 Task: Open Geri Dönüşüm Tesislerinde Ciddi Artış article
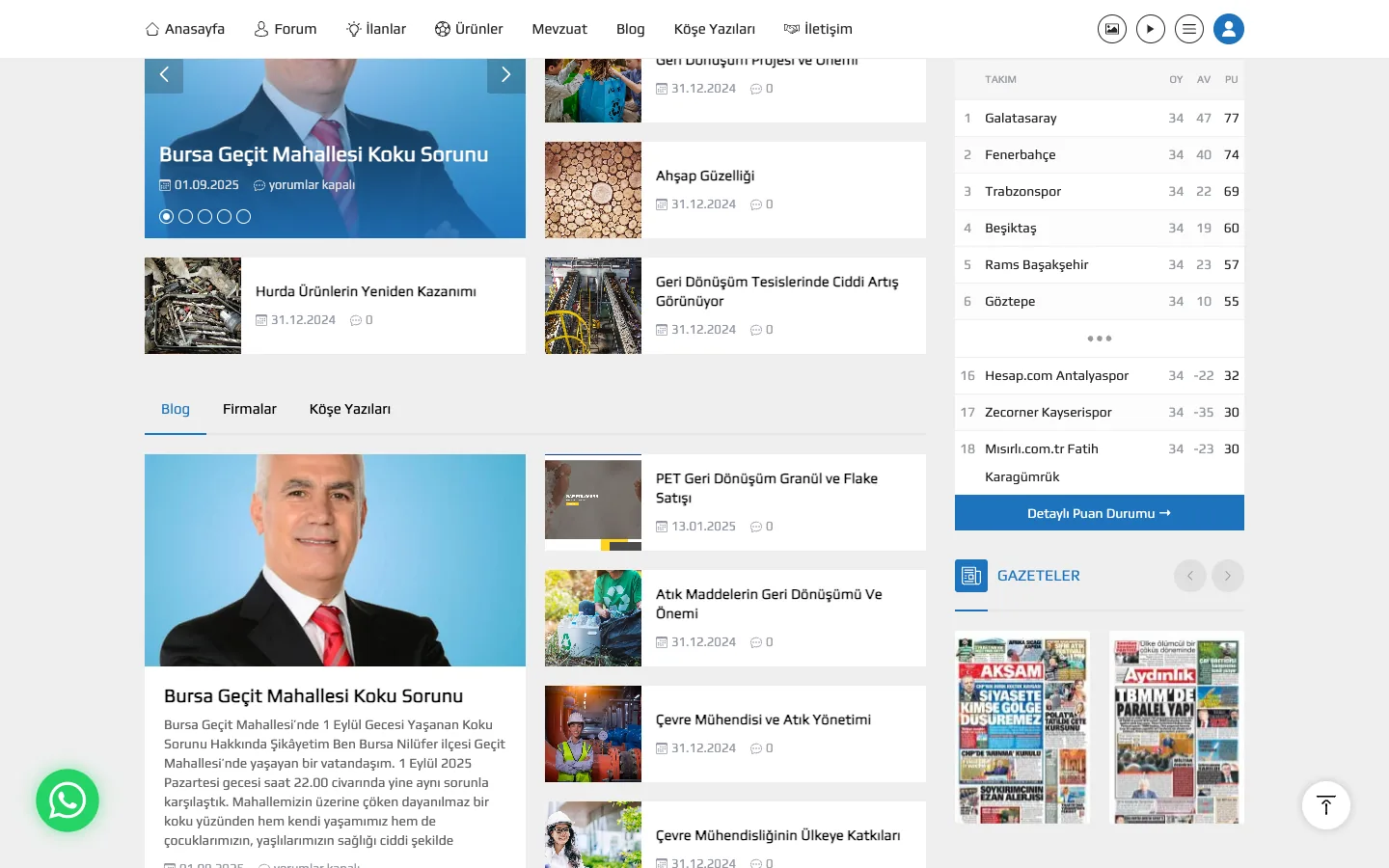777,291
